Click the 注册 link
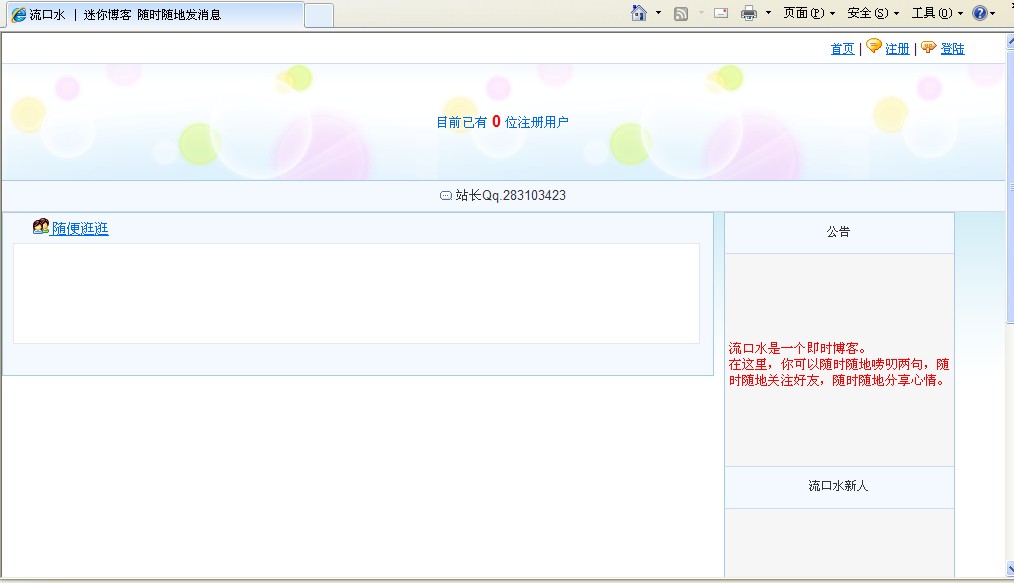1014x583 pixels. tap(897, 48)
